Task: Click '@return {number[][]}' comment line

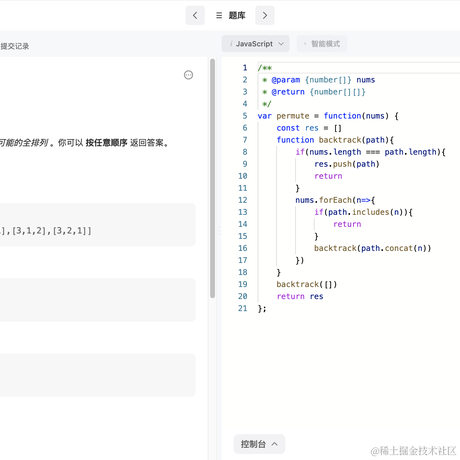Action: 314,92
